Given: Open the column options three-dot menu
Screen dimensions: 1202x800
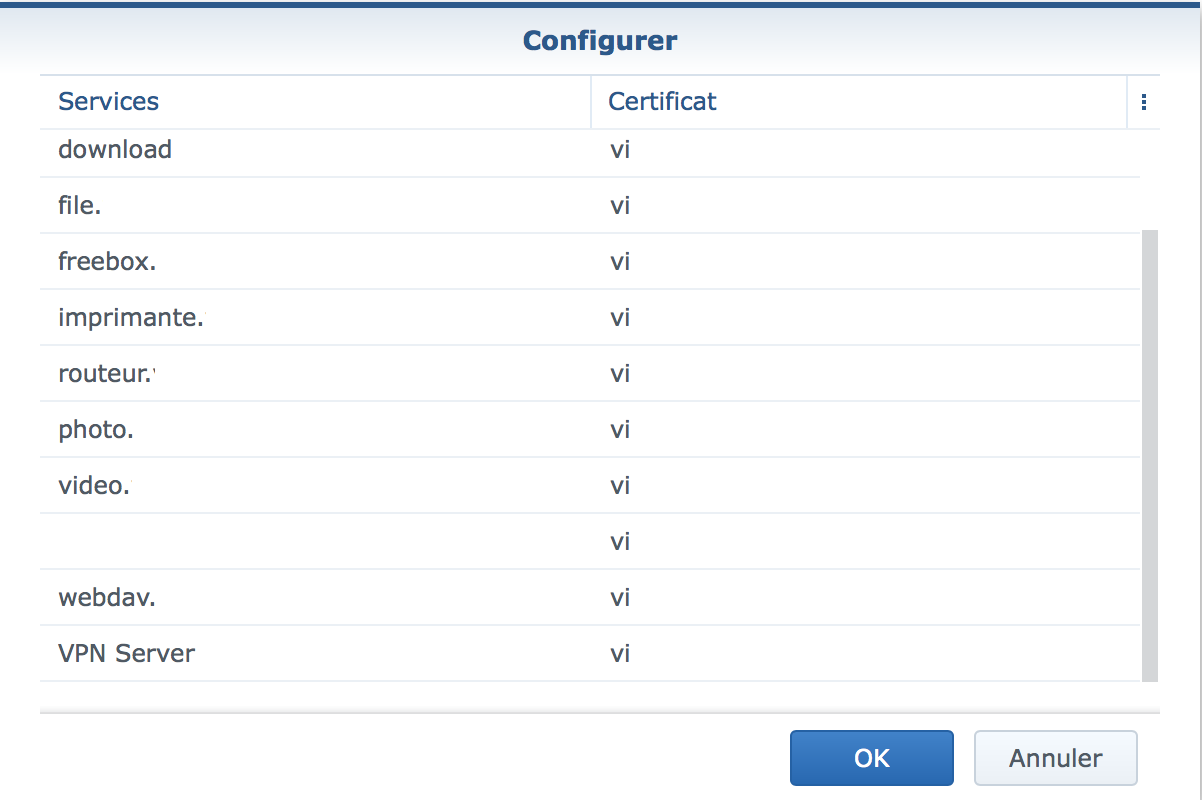Looking at the screenshot, I should (x=1143, y=102).
